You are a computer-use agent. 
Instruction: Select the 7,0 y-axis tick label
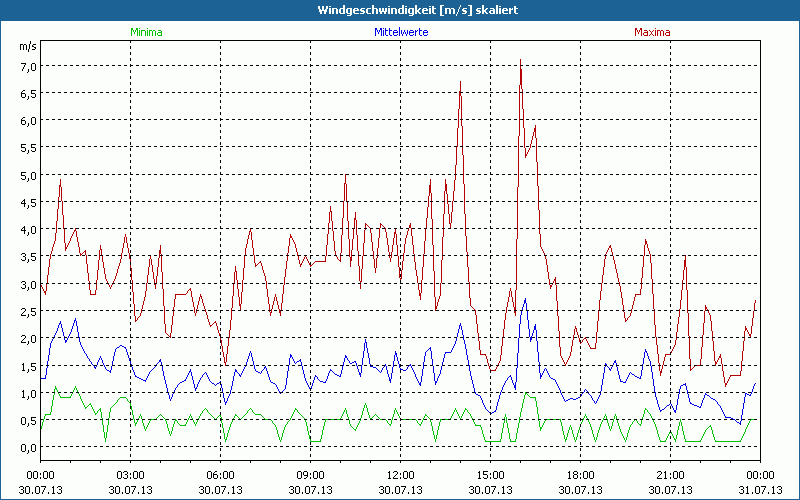27,66
